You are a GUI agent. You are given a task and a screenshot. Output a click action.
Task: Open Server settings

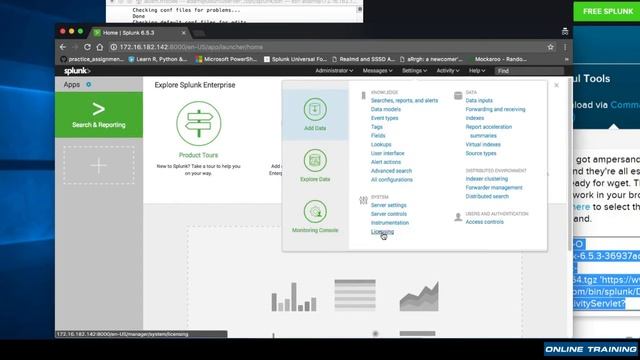click(389, 205)
